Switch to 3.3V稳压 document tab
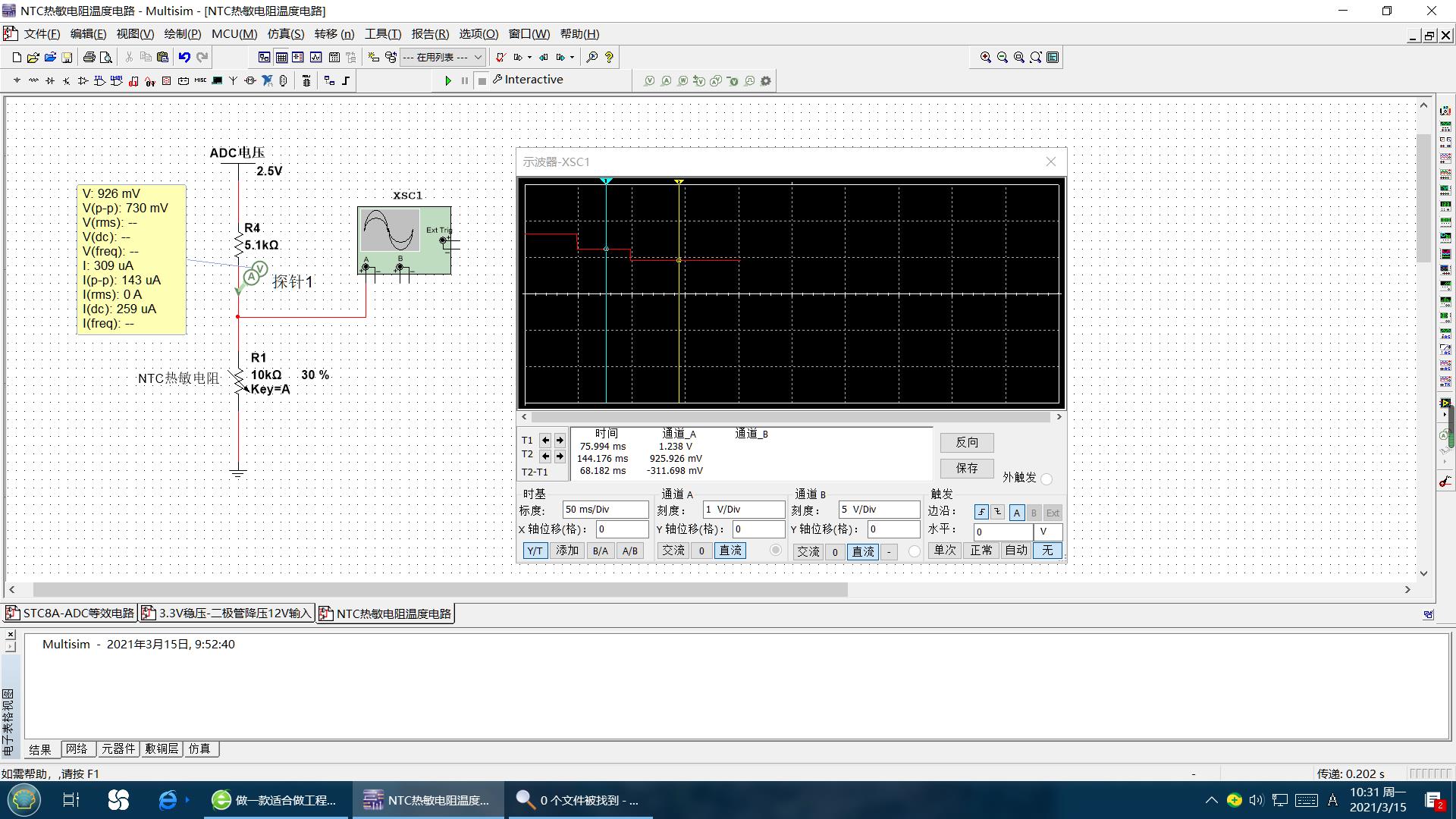 (227, 613)
